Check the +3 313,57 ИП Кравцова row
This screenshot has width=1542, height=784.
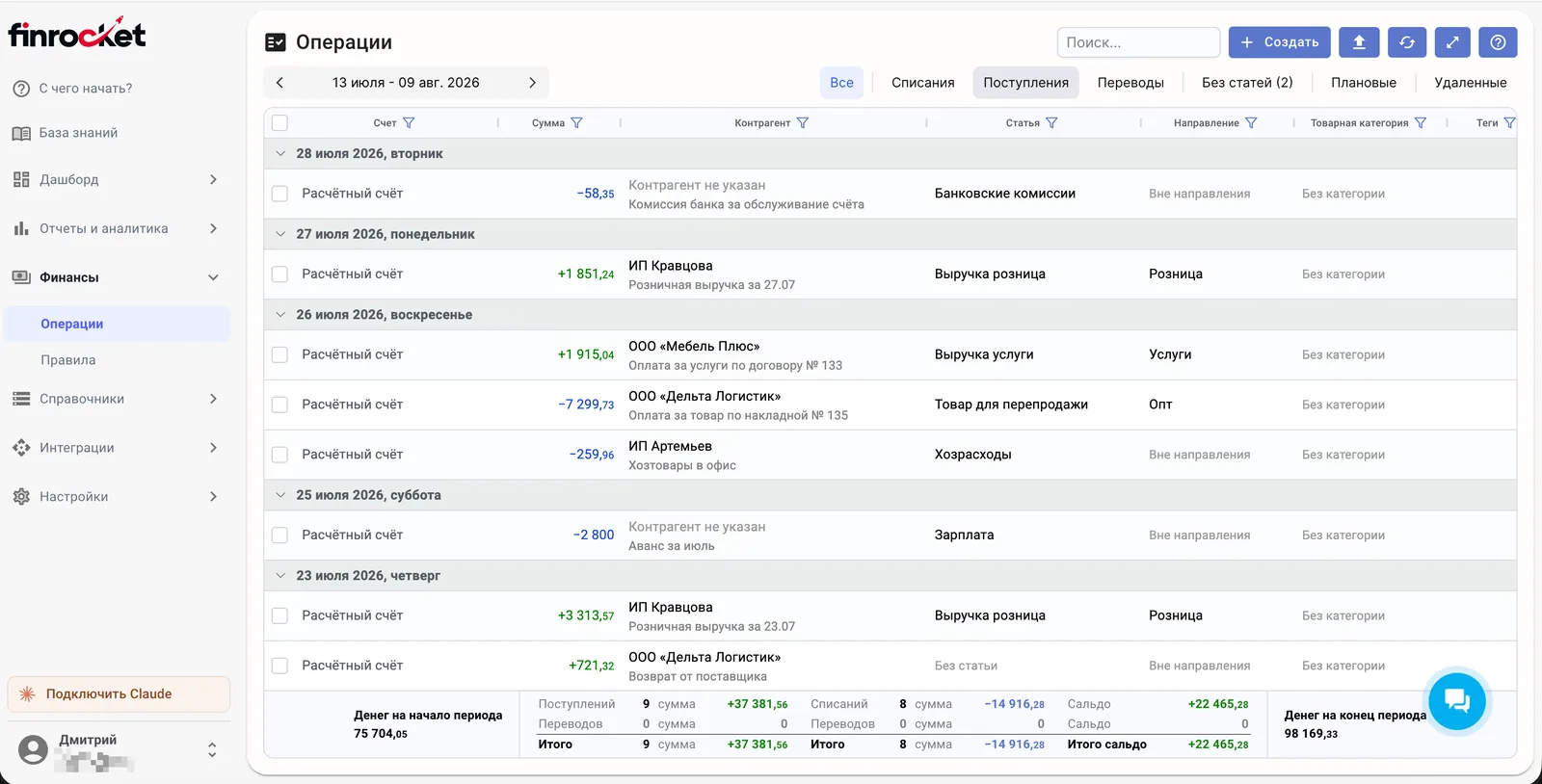coord(279,615)
